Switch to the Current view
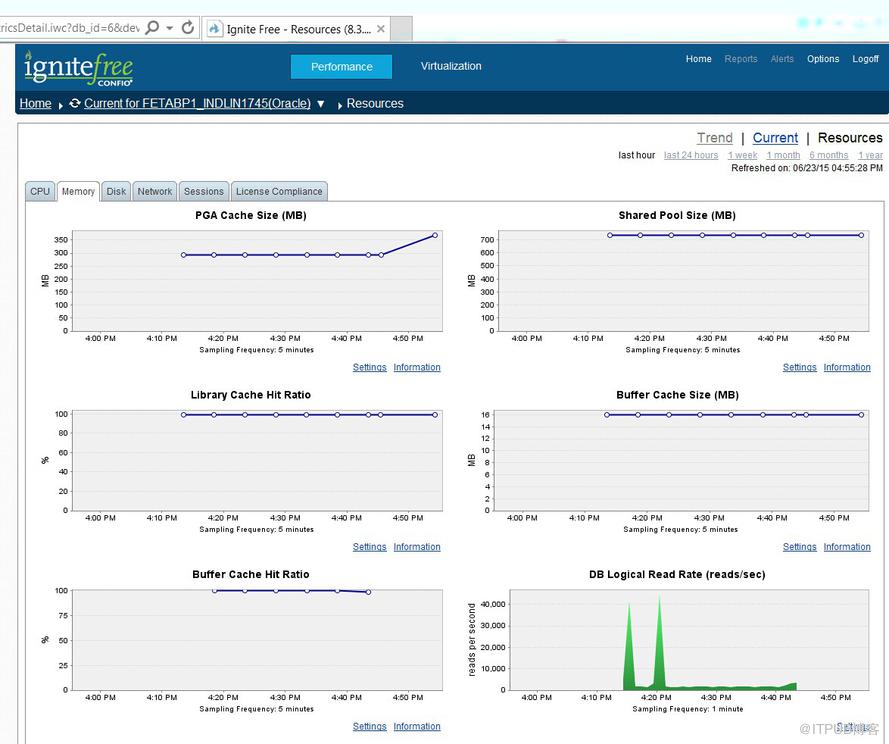Screen dimensions: 889x744 [x=775, y=138]
